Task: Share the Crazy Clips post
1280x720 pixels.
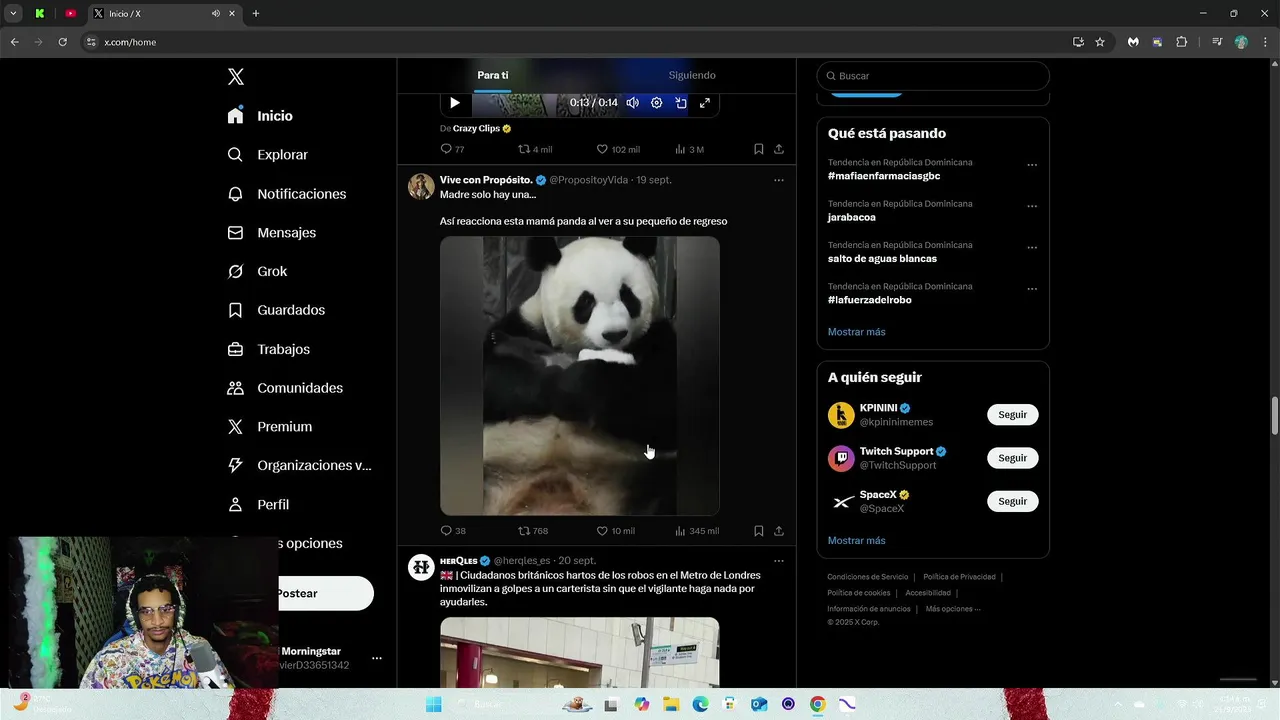Action: pos(779,149)
